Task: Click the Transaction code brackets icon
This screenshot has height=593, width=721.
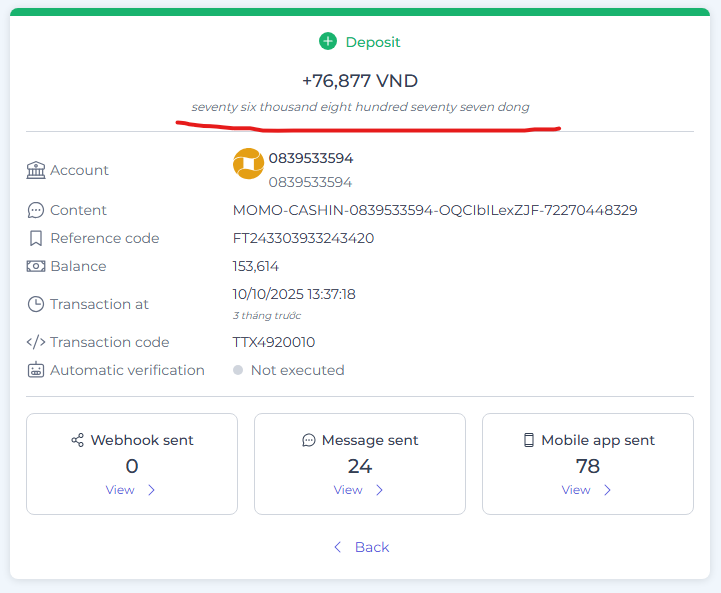Action: 36,342
